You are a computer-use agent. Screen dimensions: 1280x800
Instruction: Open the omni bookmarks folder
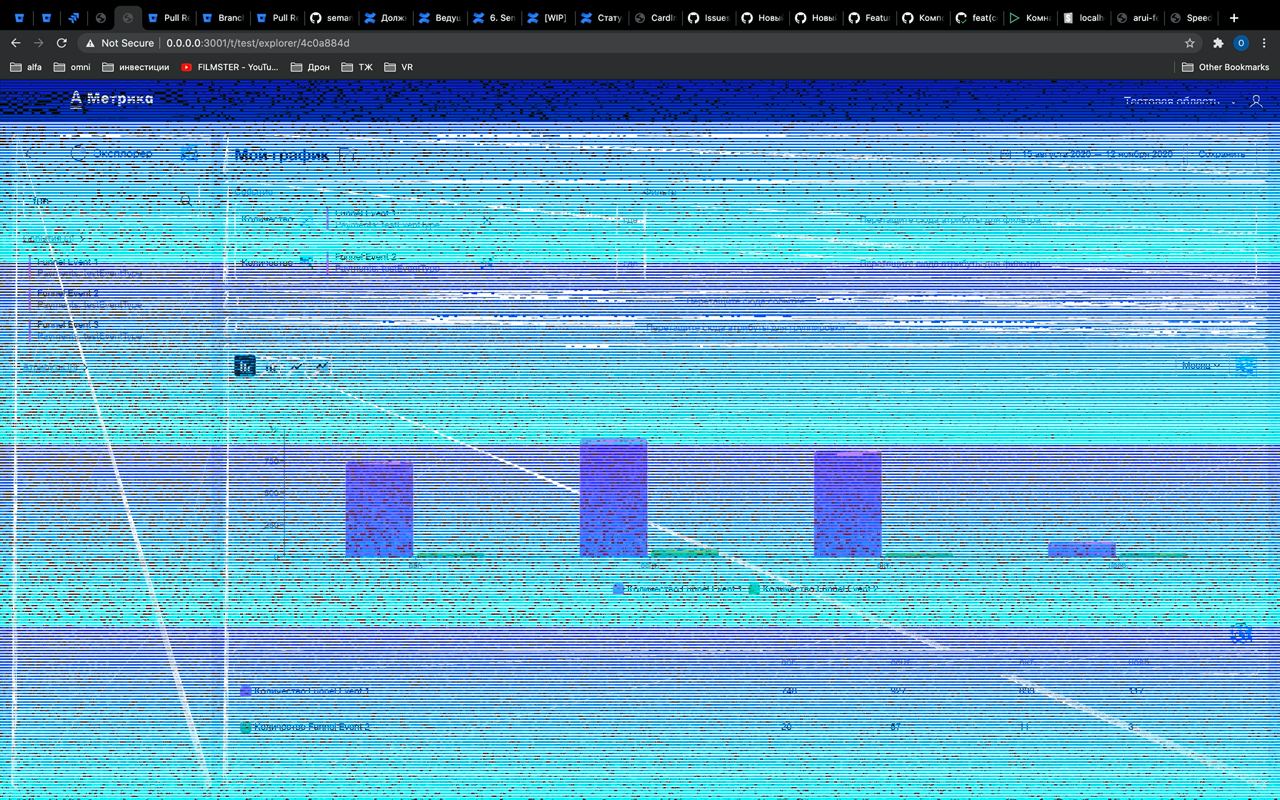(72, 67)
